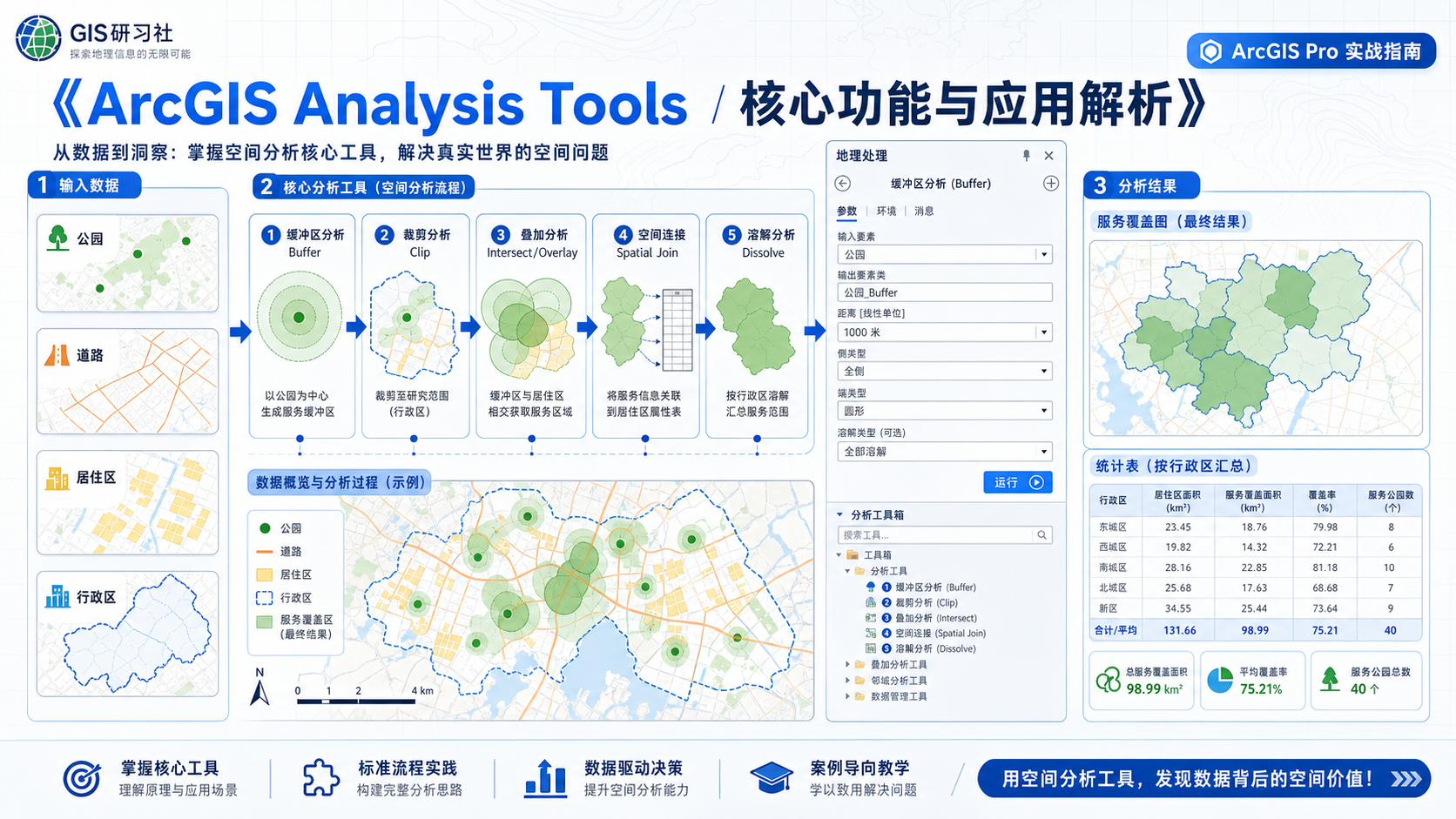Click the 81.18 coverage rate cell

pyautogui.click(x=1325, y=567)
